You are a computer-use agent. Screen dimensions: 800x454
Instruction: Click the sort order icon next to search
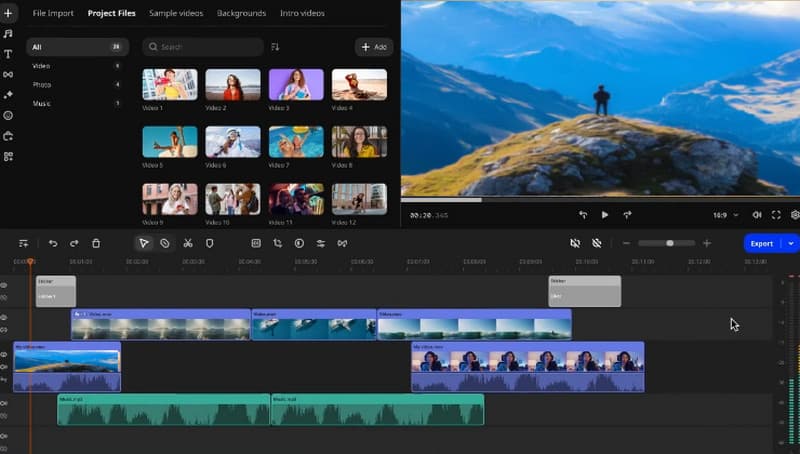click(x=275, y=47)
